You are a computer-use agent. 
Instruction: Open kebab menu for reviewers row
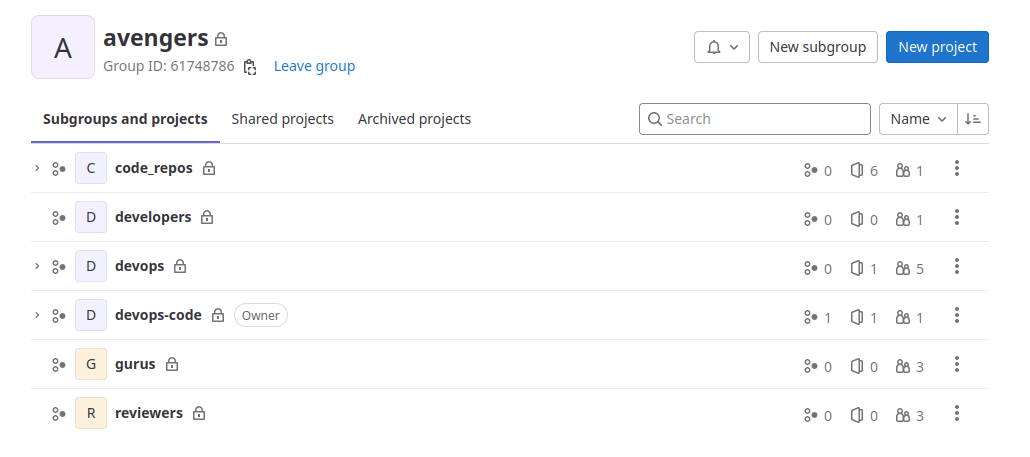coord(957,414)
